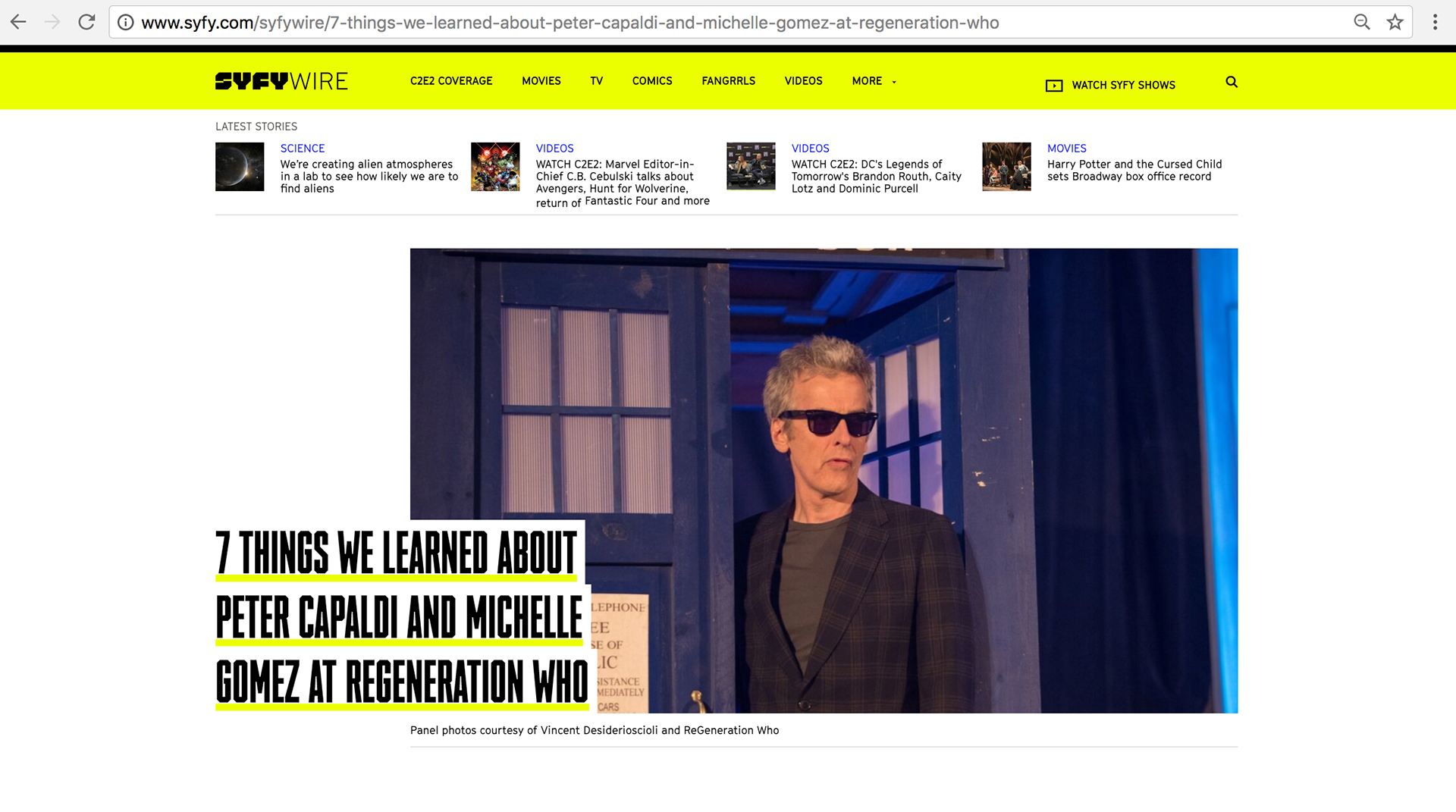Screen dimensions: 1456x812
Task: Bookmark this page with the star icon
Action: point(1395,22)
